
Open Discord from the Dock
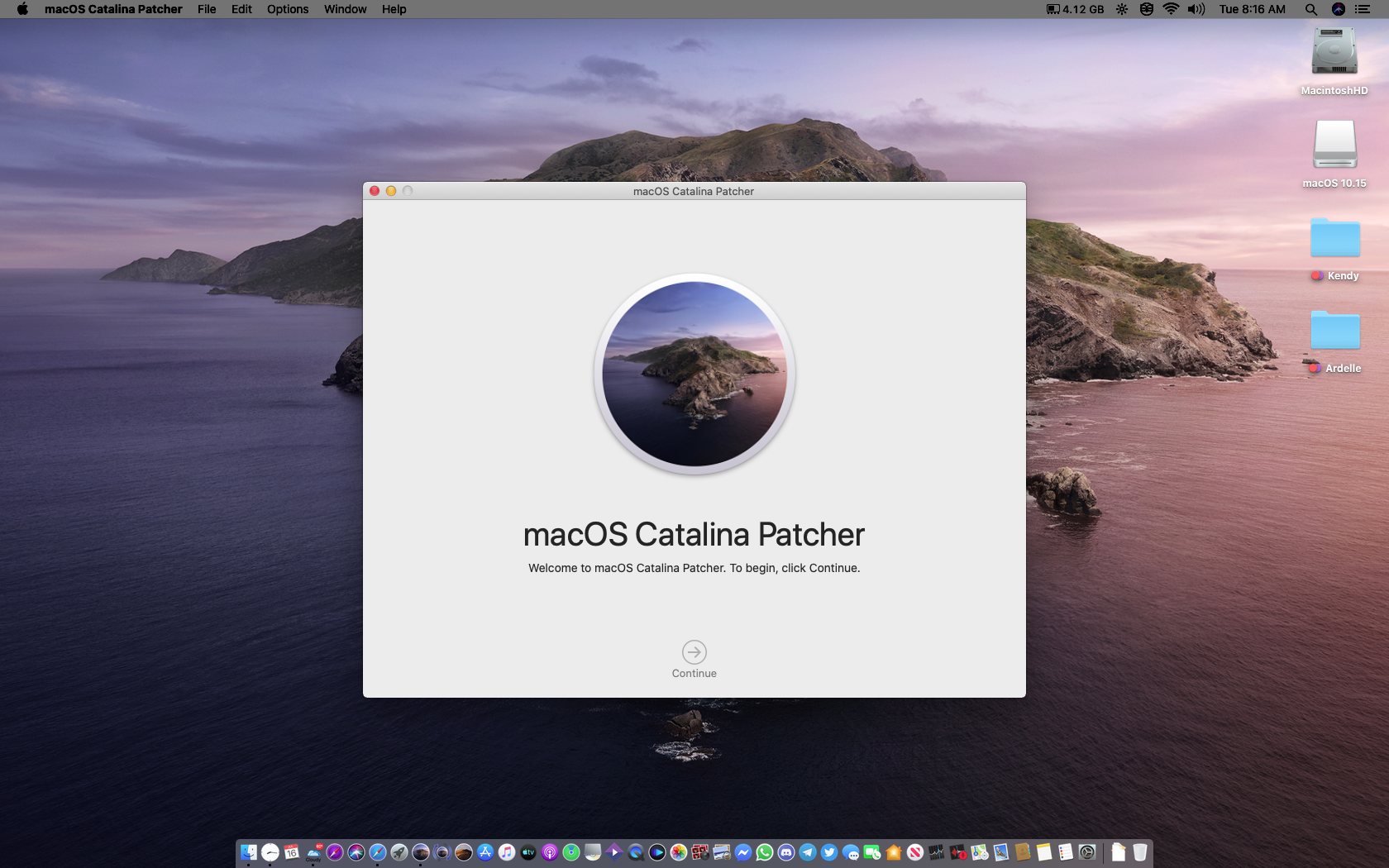[x=786, y=852]
